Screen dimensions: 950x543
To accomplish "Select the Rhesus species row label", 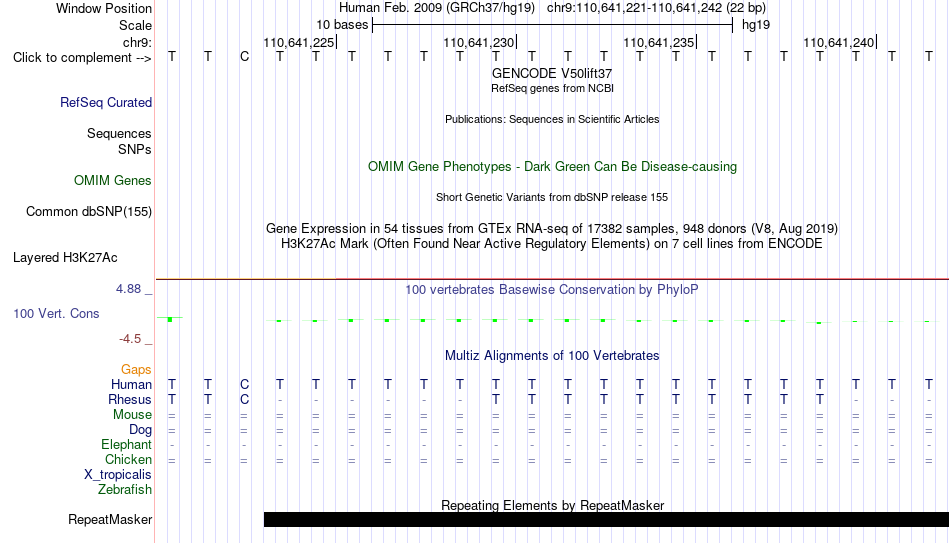I will pyautogui.click(x=130, y=399).
